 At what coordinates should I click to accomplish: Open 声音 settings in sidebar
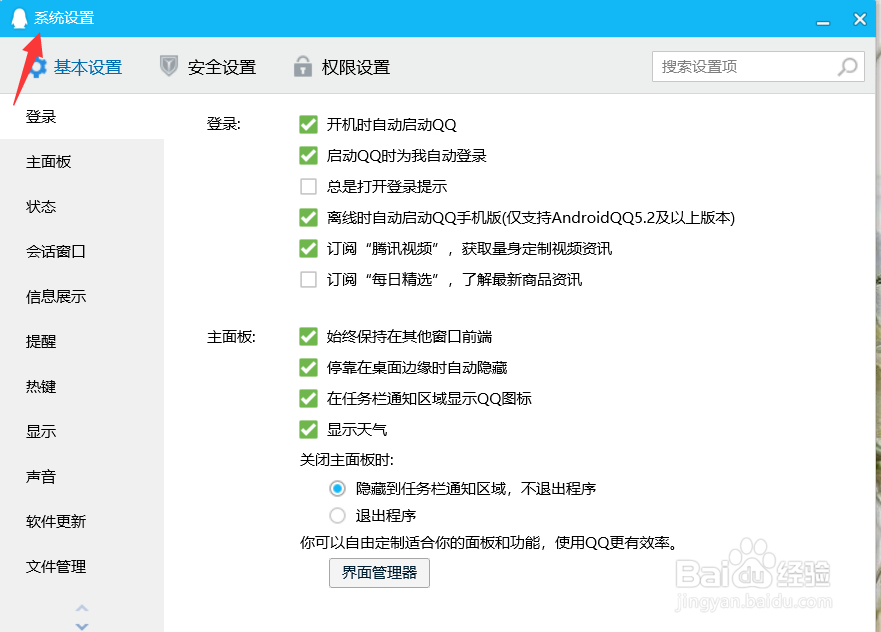(82, 476)
